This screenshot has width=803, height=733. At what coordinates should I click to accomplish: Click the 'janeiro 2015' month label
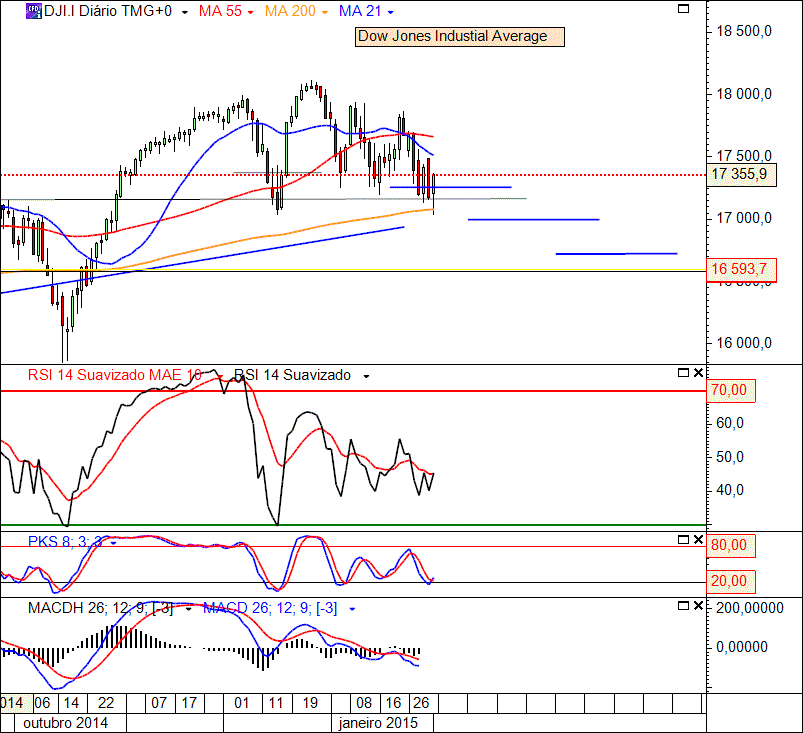click(378, 723)
